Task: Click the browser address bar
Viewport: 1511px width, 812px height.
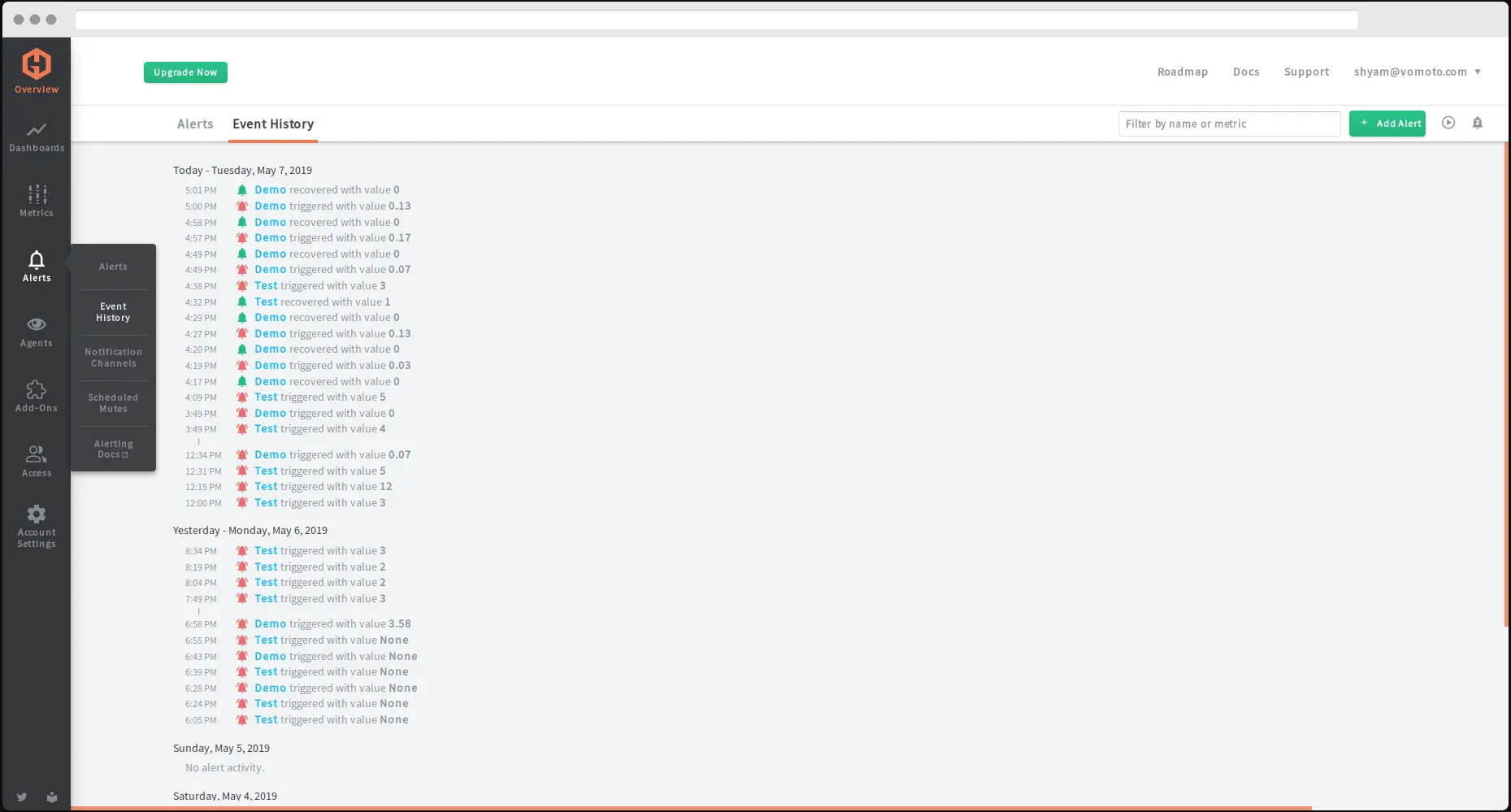Action: 716,20
